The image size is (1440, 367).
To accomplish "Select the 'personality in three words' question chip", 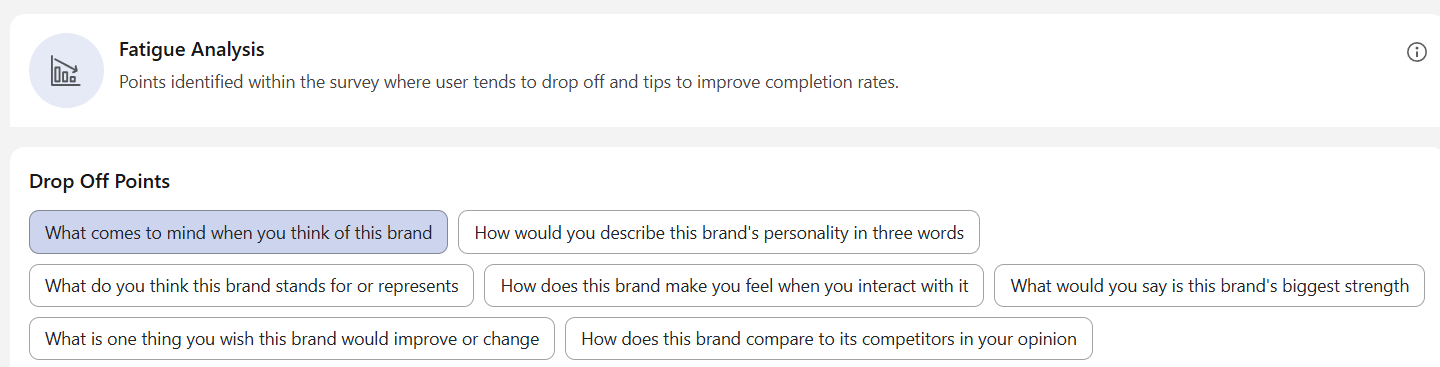I will [x=719, y=232].
